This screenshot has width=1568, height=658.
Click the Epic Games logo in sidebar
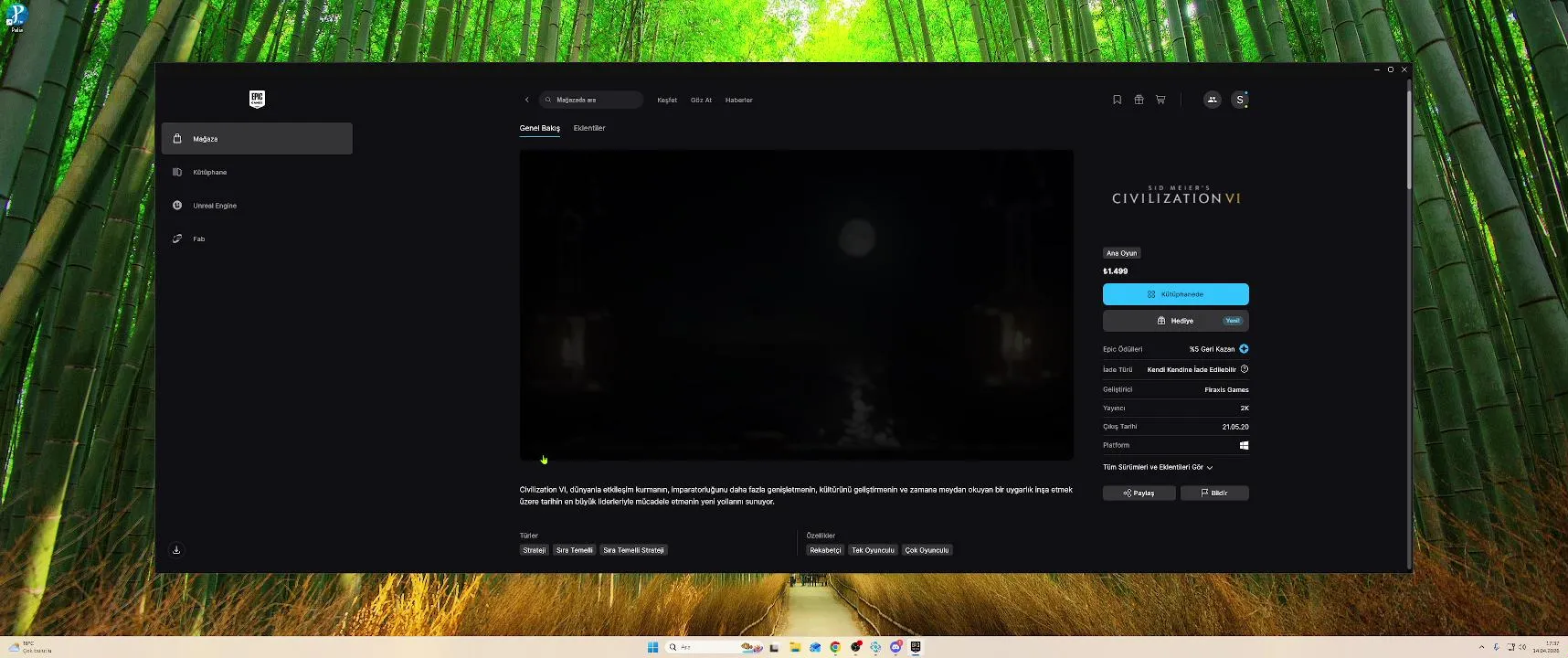pos(257,100)
